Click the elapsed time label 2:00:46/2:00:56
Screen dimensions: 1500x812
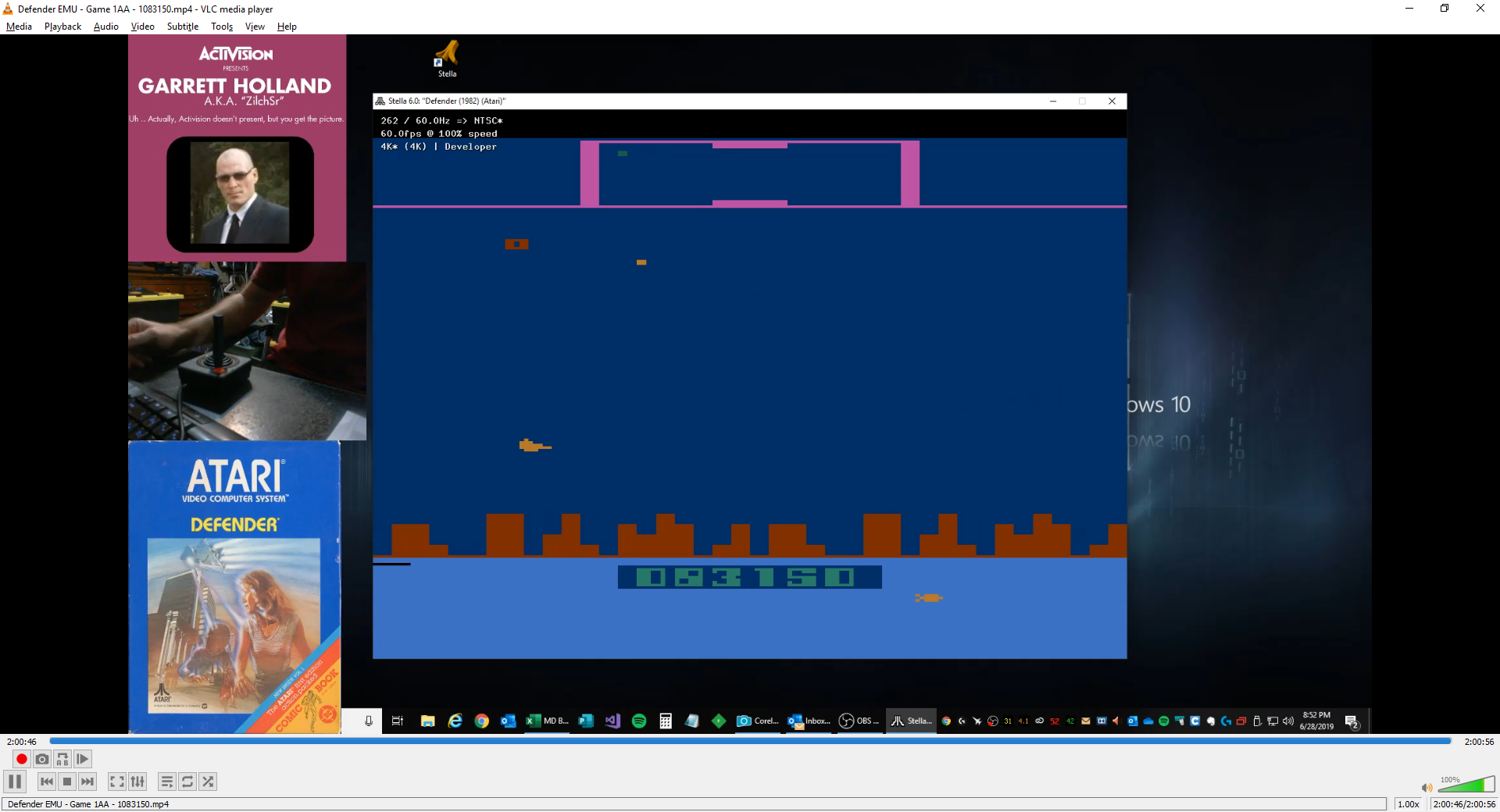(1463, 804)
